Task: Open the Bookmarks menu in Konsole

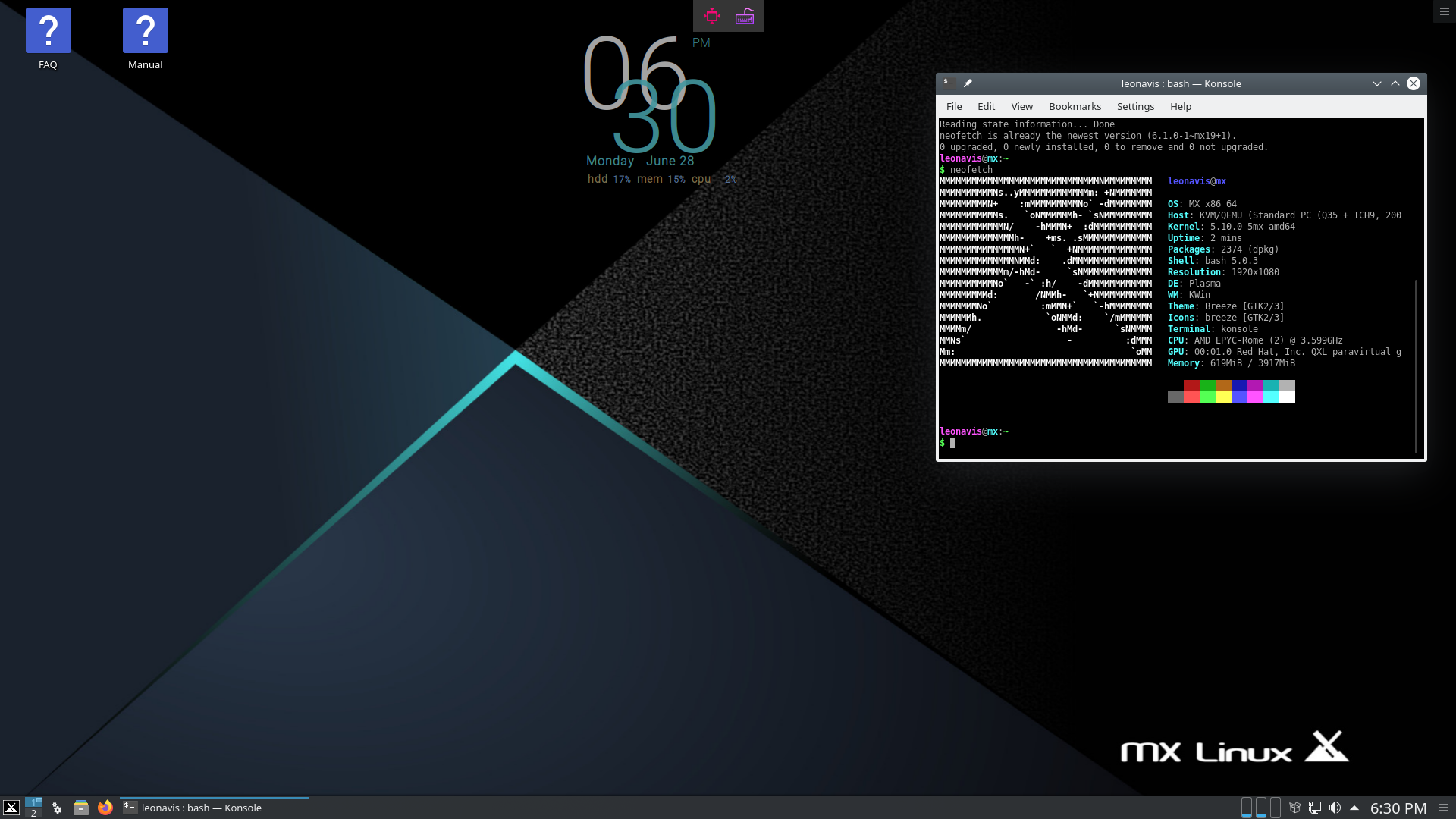Action: coord(1075,106)
